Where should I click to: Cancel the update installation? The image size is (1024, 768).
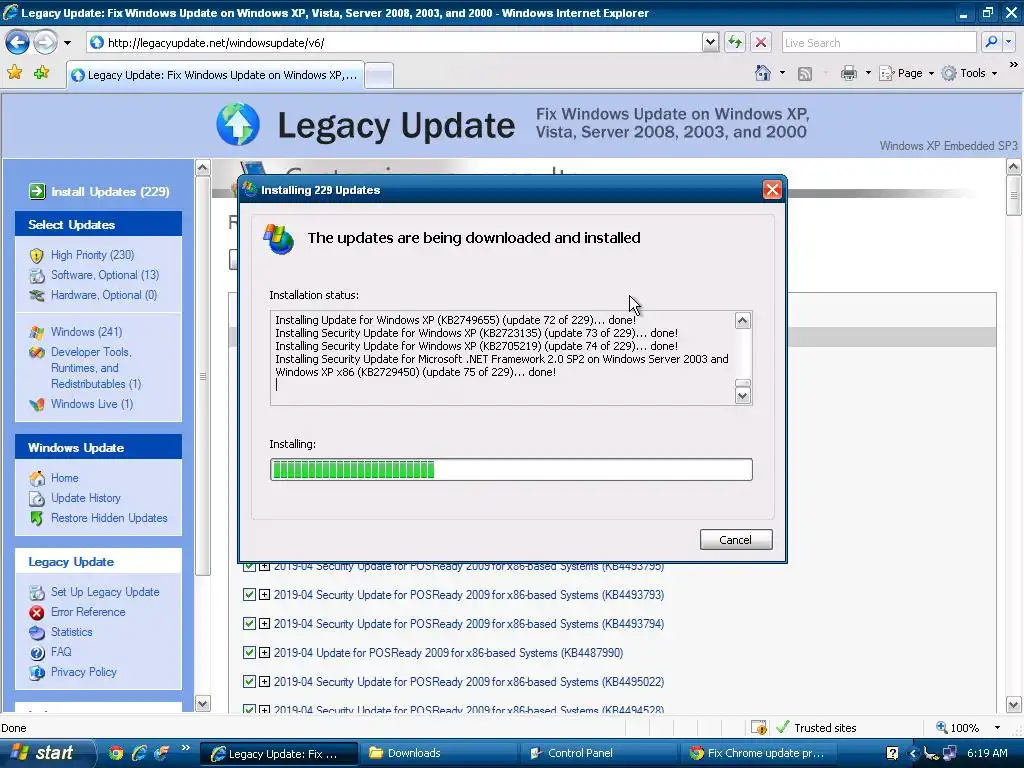coord(736,539)
